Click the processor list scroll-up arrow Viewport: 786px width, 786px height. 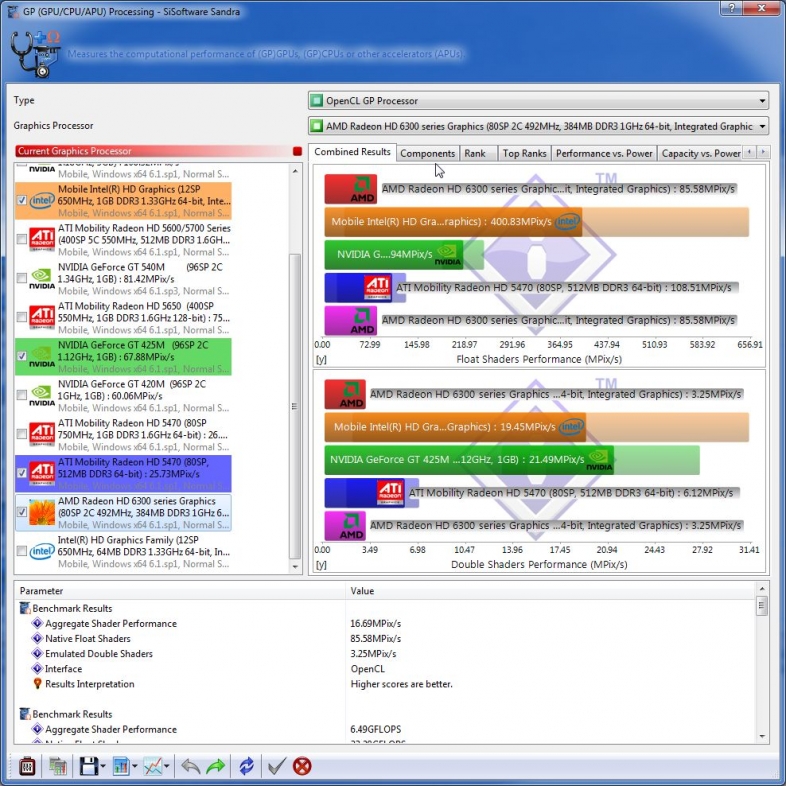pos(295,171)
